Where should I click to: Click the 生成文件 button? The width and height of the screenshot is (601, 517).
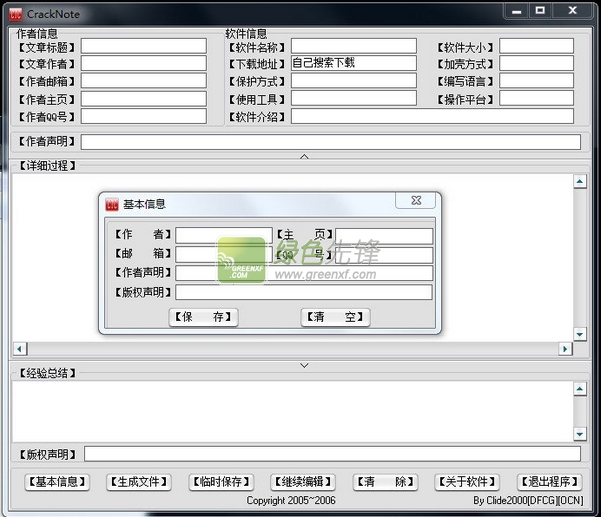139,482
